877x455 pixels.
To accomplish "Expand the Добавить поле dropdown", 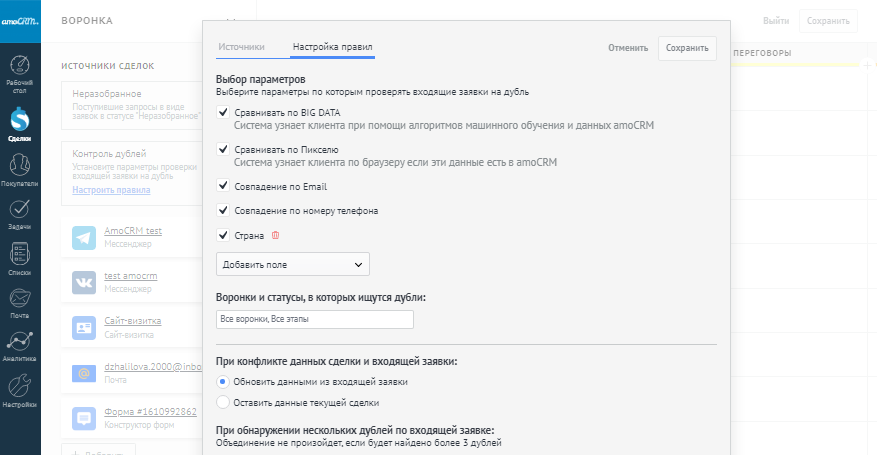I will (293, 264).
